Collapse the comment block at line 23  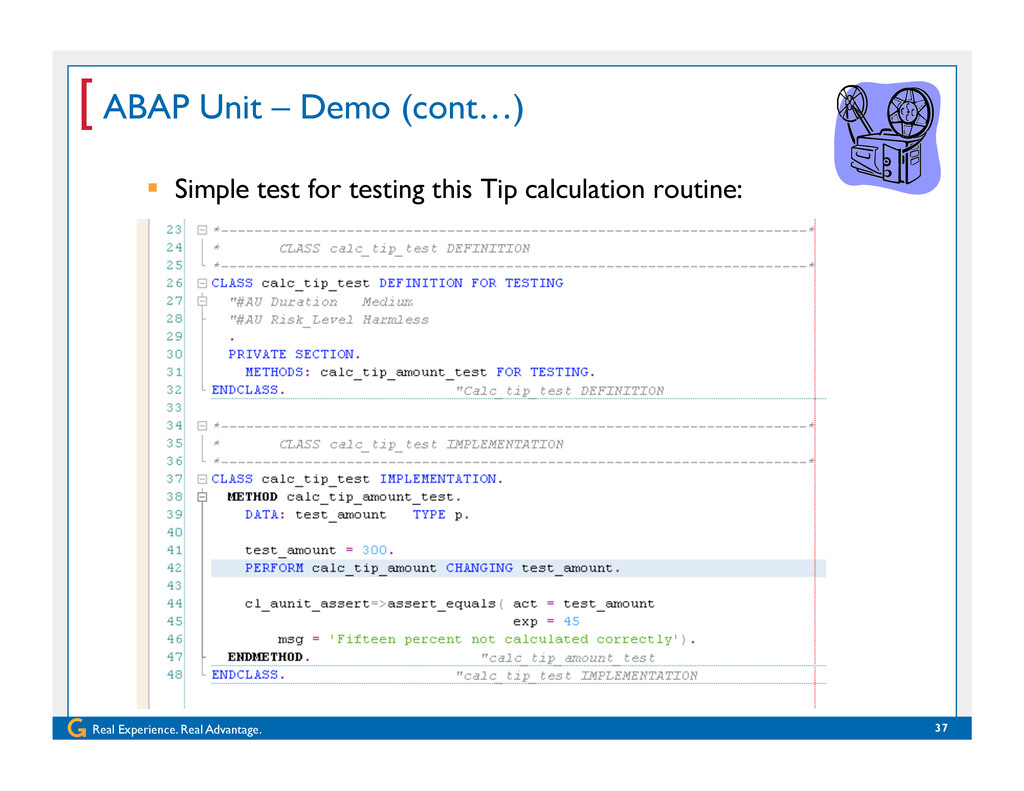[x=202, y=230]
